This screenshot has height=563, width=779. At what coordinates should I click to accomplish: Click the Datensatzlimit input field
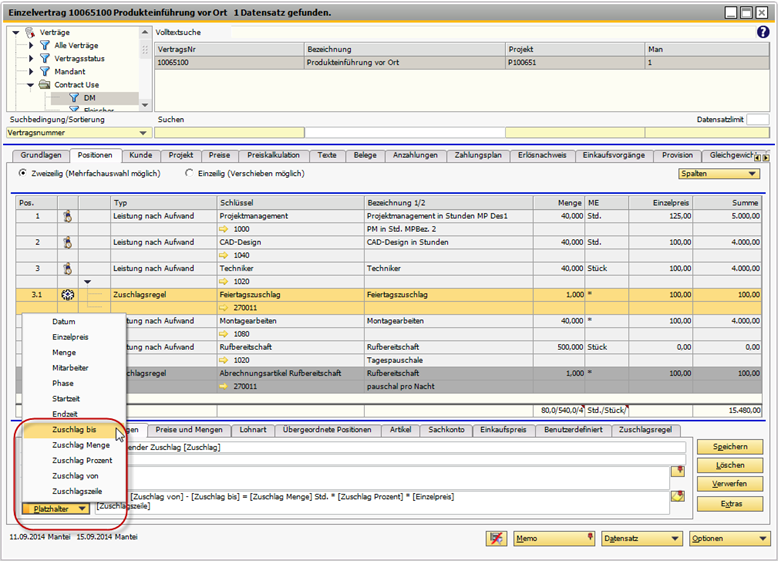(x=757, y=119)
